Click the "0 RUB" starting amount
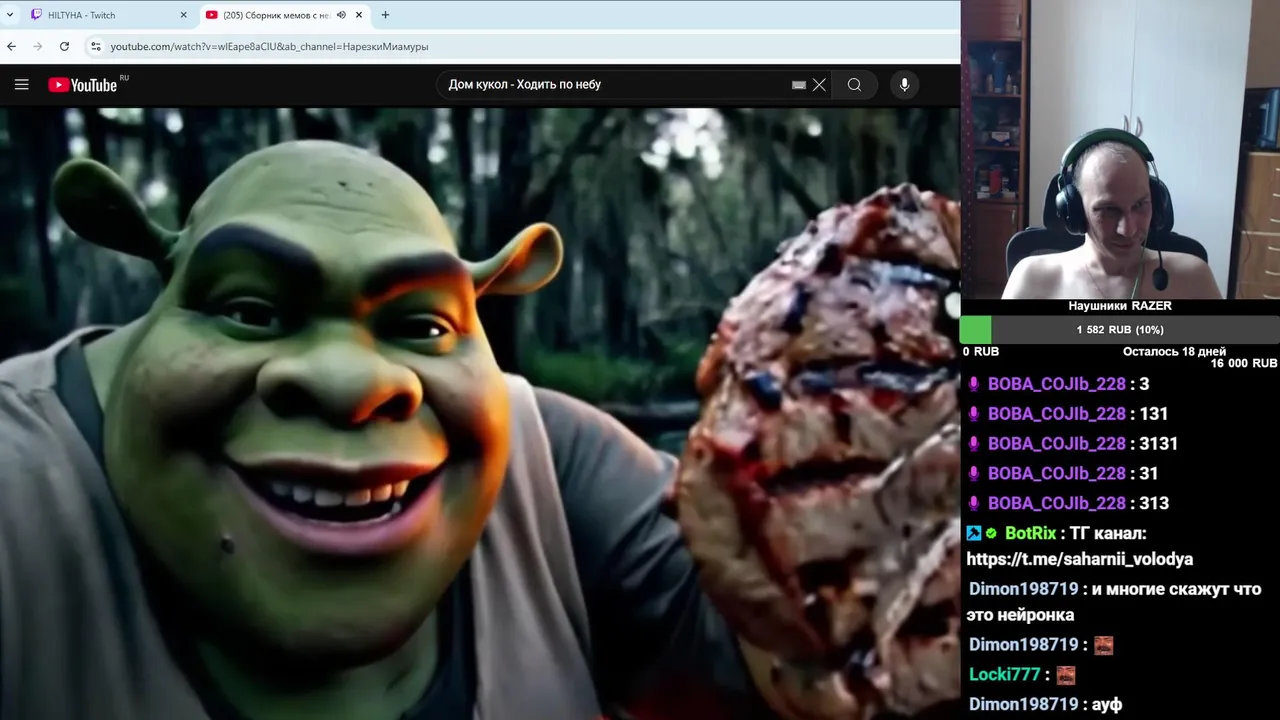 981,352
